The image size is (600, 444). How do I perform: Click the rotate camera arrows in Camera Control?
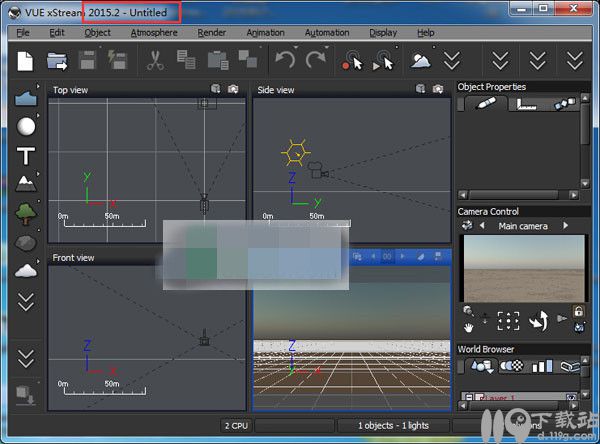(538, 321)
